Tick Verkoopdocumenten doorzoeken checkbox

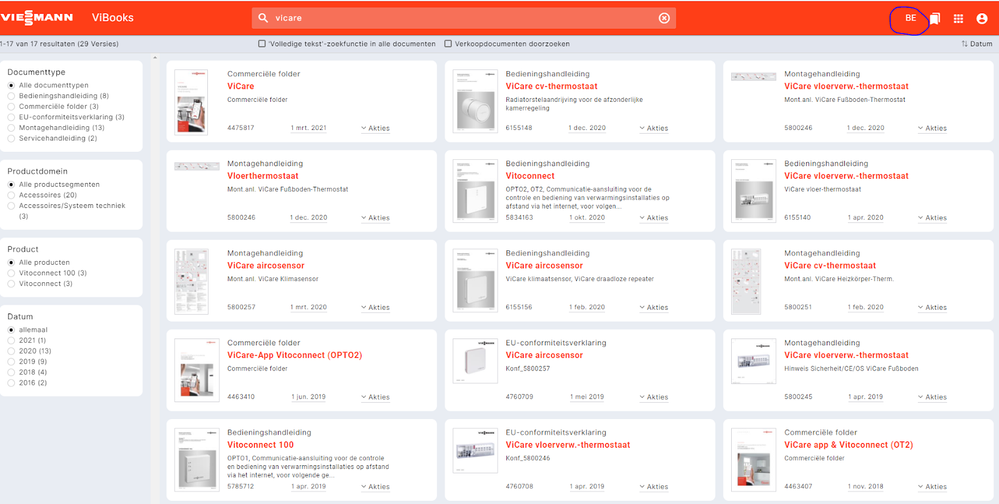(x=448, y=44)
